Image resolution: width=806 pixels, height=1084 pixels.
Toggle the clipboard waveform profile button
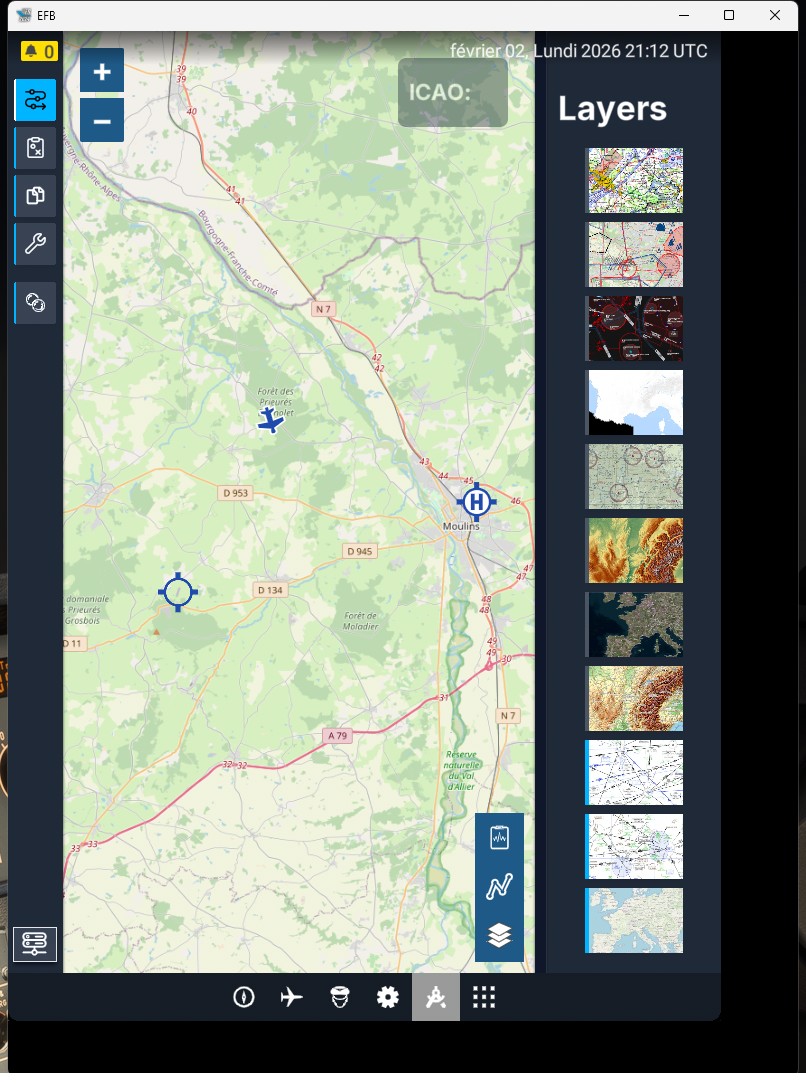[499, 837]
